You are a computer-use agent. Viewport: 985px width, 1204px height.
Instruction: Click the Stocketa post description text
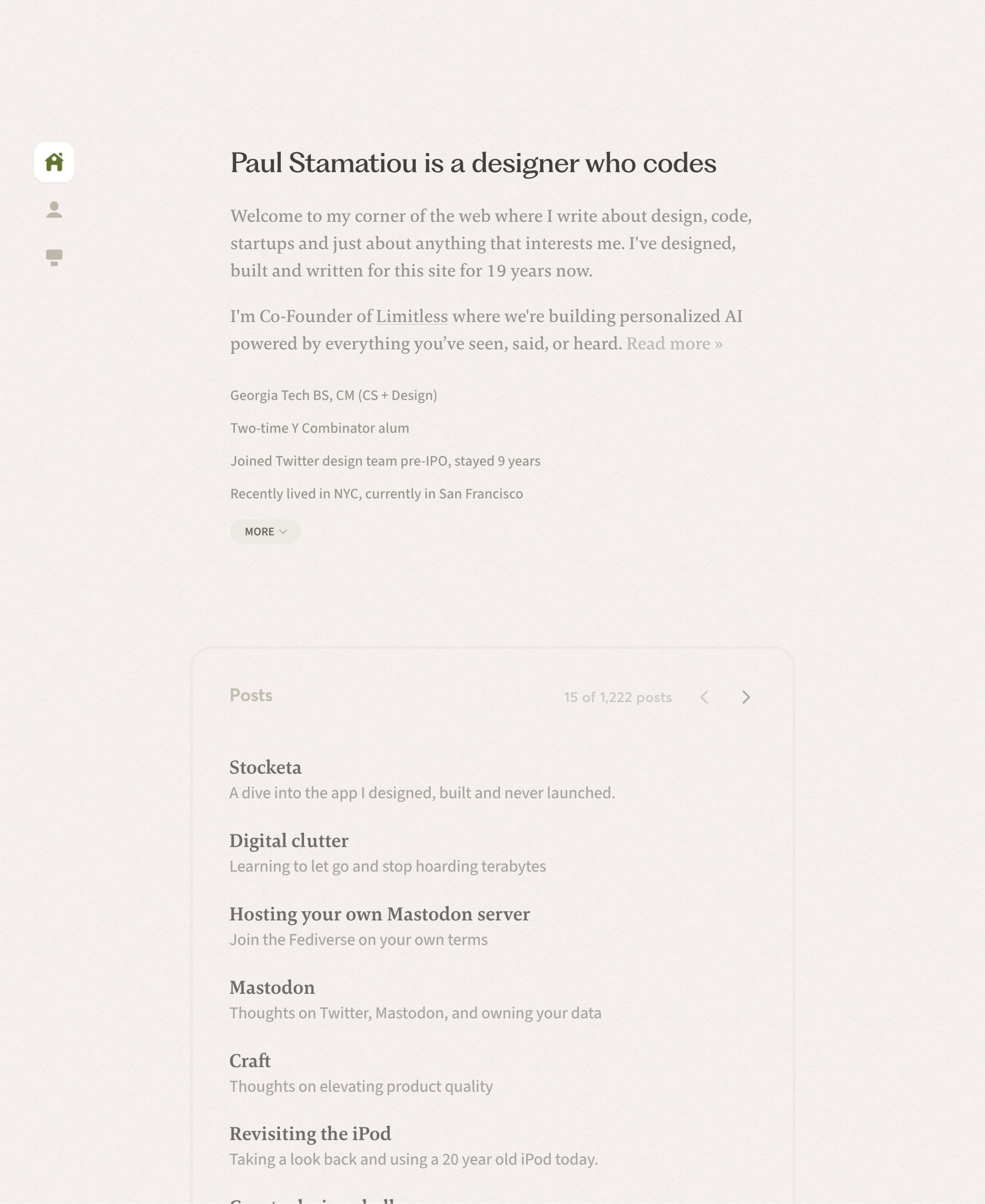pos(422,793)
